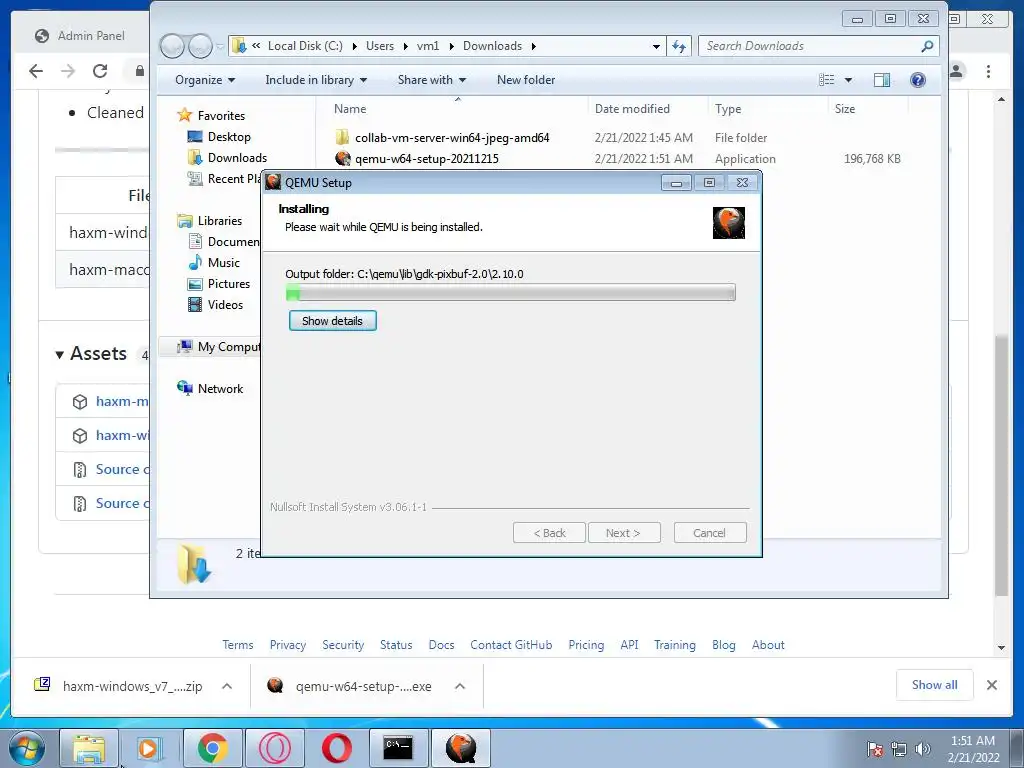The width and height of the screenshot is (1024, 768).
Task: Click the browser page vertical scrollbar
Action: coord(1001,464)
